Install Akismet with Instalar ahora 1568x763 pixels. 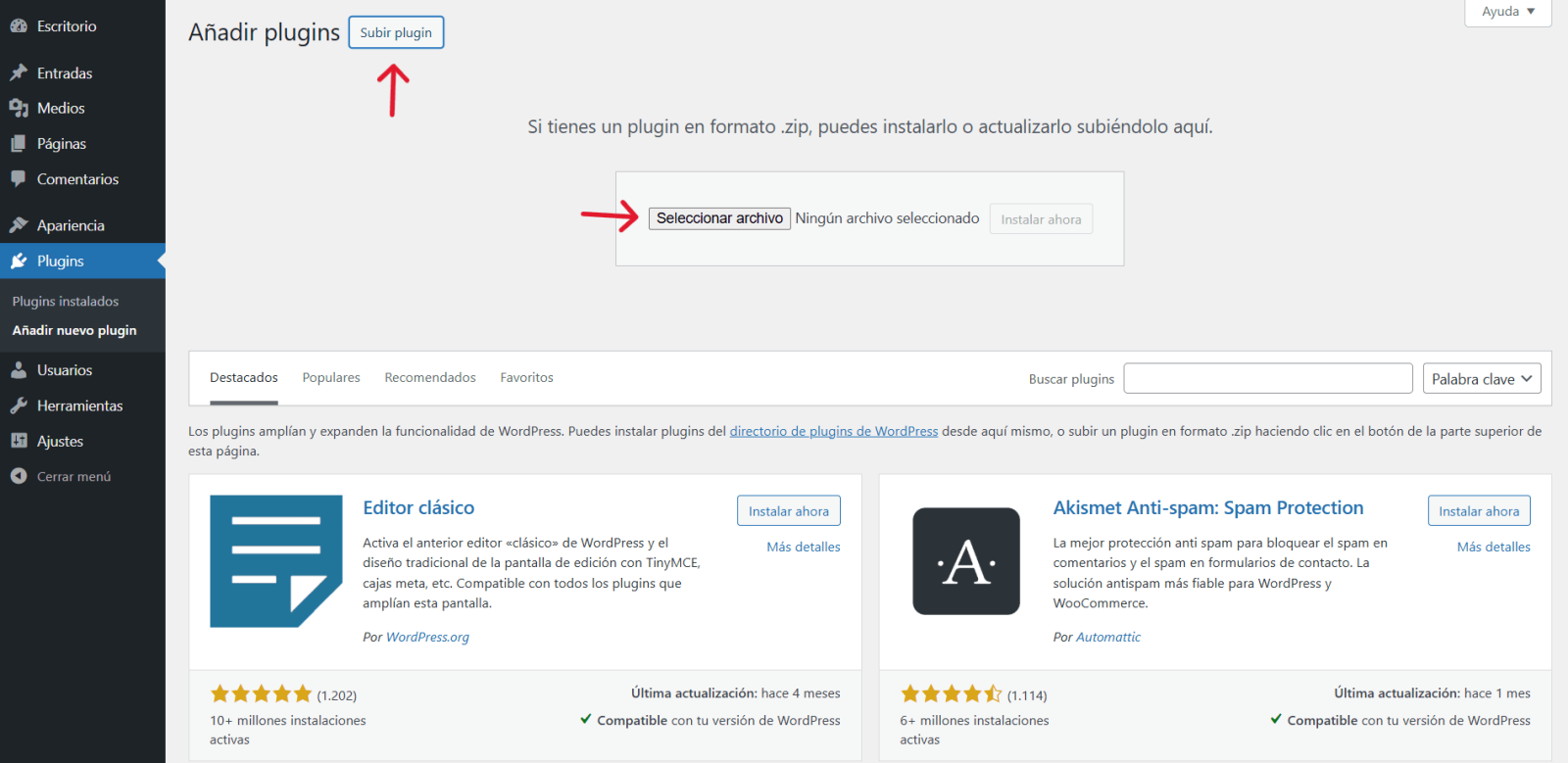tap(1479, 511)
